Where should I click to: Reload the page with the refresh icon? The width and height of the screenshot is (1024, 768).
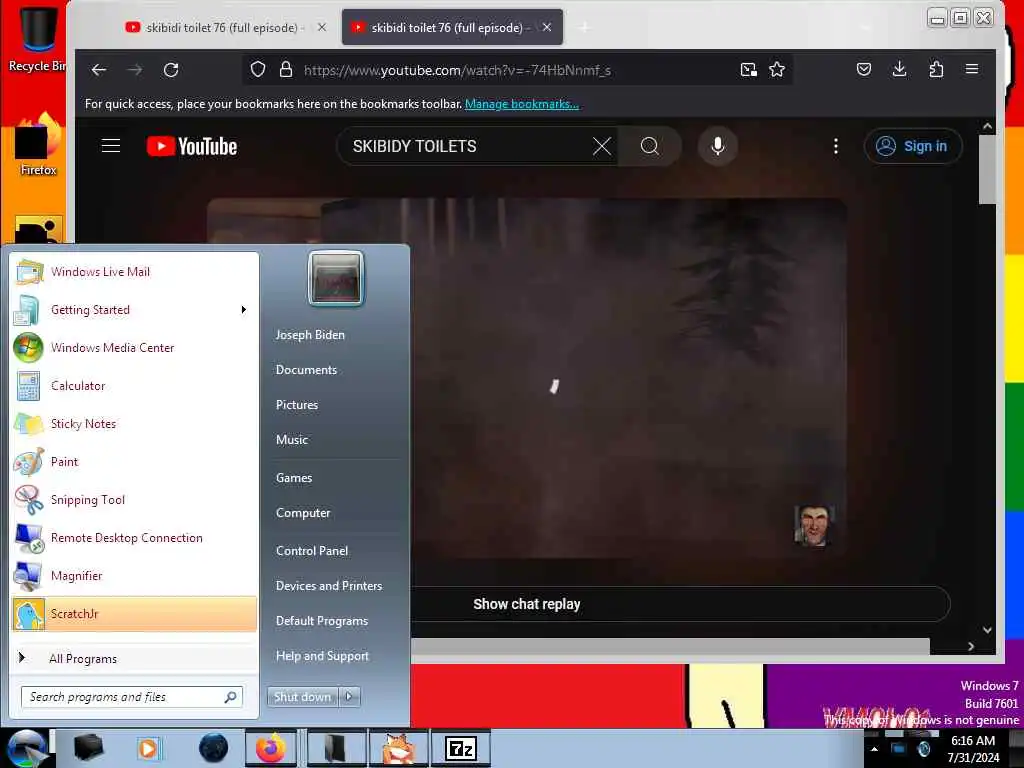coord(171,70)
